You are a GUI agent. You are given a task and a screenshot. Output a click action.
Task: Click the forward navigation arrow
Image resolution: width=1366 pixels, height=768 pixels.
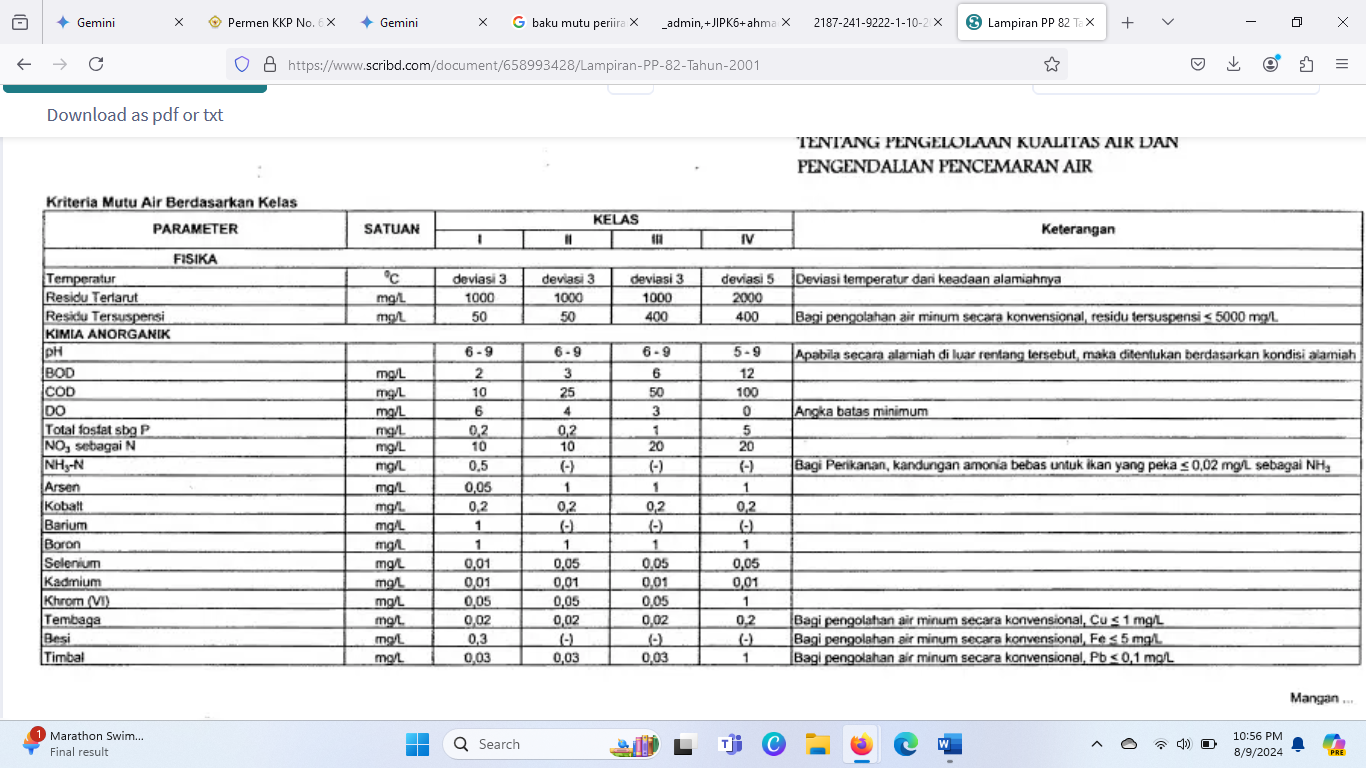(x=60, y=64)
